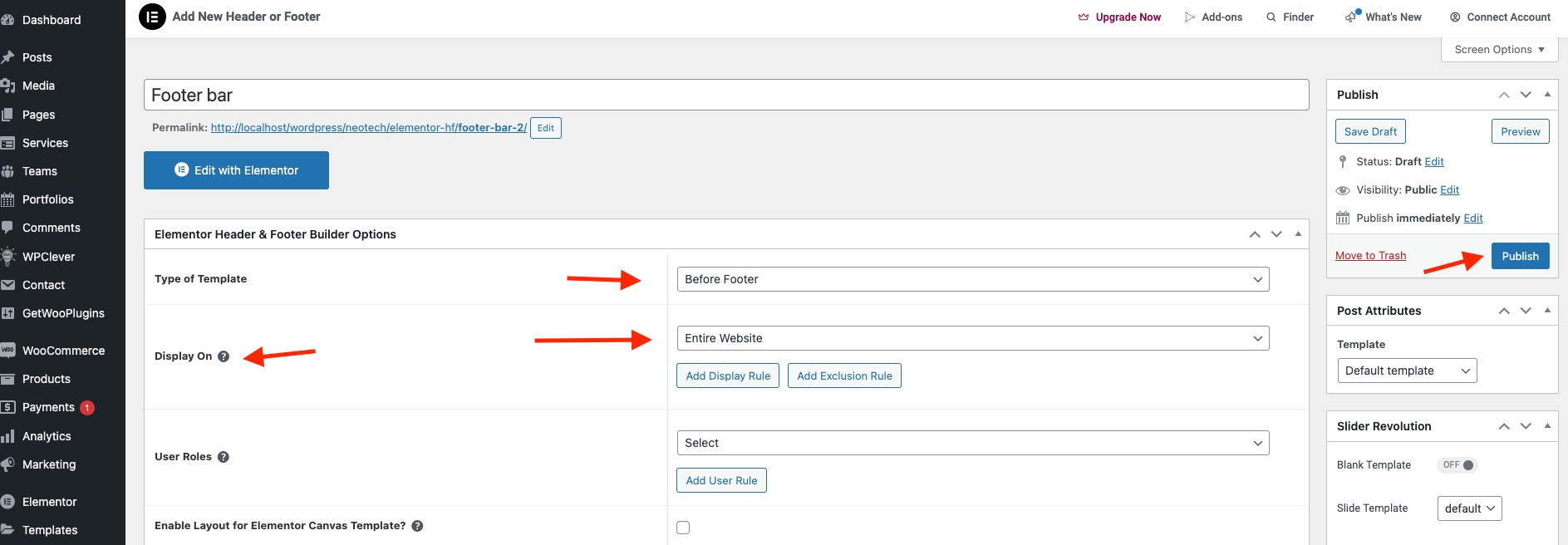Collapse the Publish panel with triangle toggle

coord(1547,95)
